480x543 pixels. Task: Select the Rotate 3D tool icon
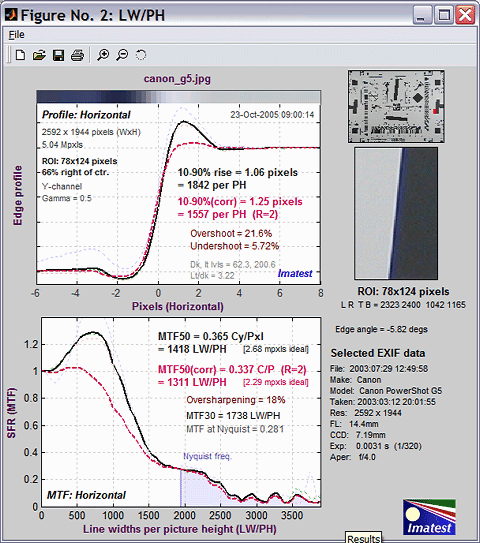click(x=141, y=55)
